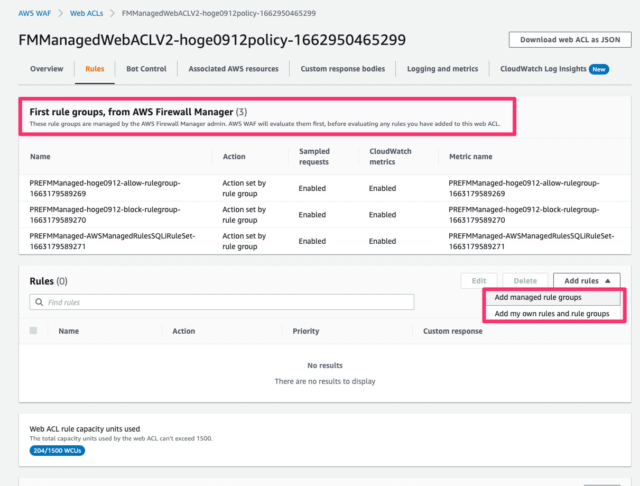Click the search magnifier icon in Find rules

[39, 302]
